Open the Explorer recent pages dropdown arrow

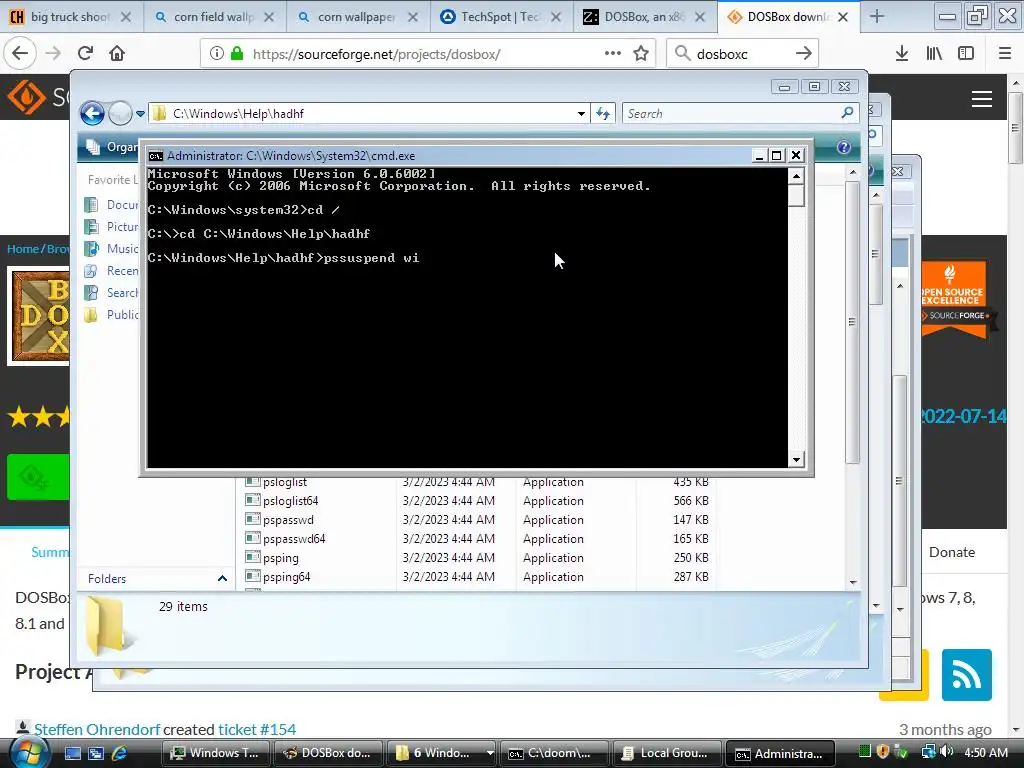[x=140, y=114]
